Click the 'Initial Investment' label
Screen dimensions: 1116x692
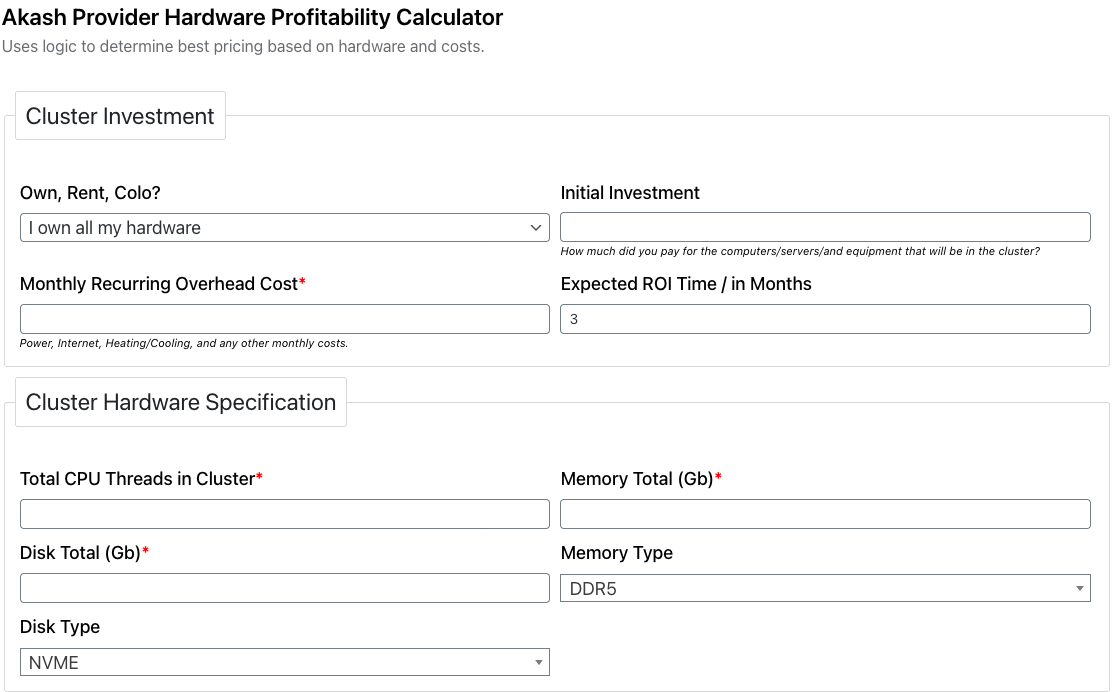(x=630, y=193)
